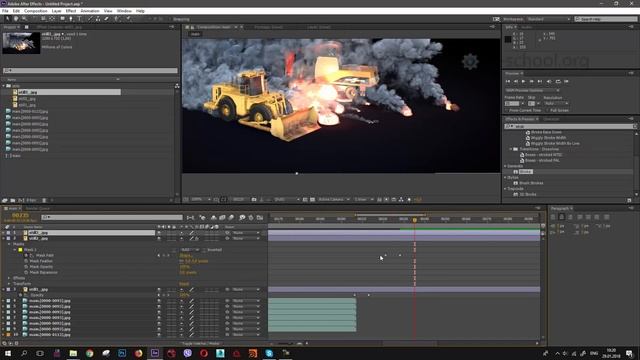This screenshot has height=360, width=640.
Task: Open the Effect menu
Action: pos(71,11)
